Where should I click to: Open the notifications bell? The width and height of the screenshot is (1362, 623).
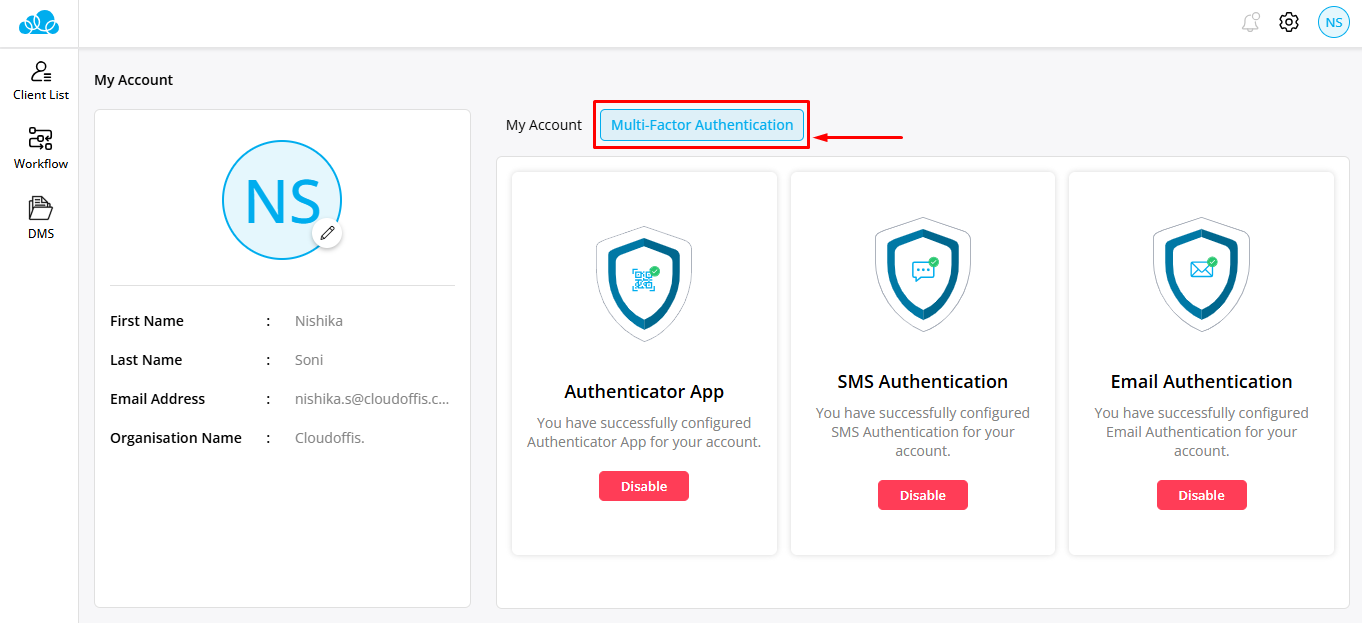(x=1250, y=22)
